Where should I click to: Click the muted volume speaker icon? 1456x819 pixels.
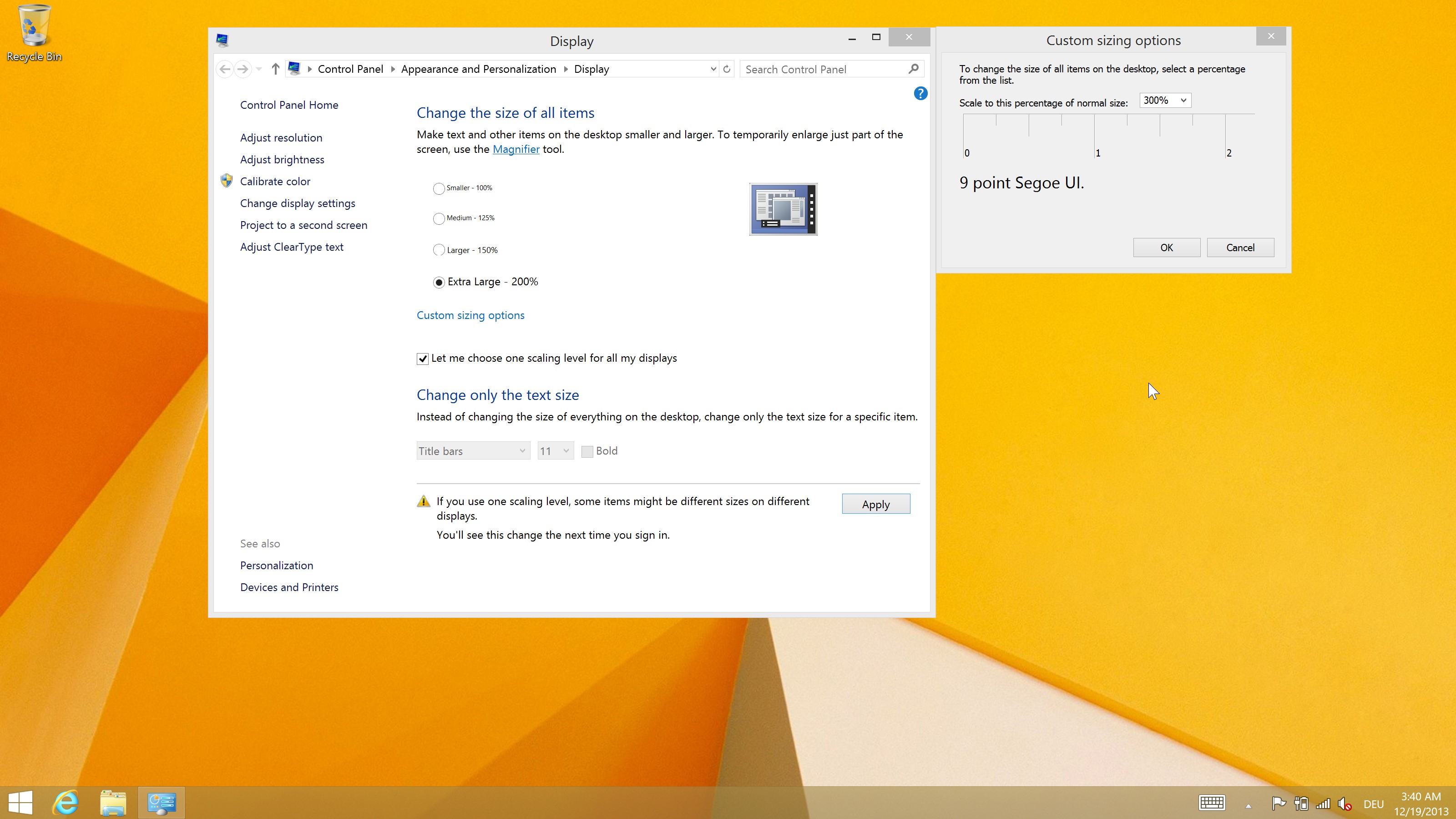point(1345,803)
